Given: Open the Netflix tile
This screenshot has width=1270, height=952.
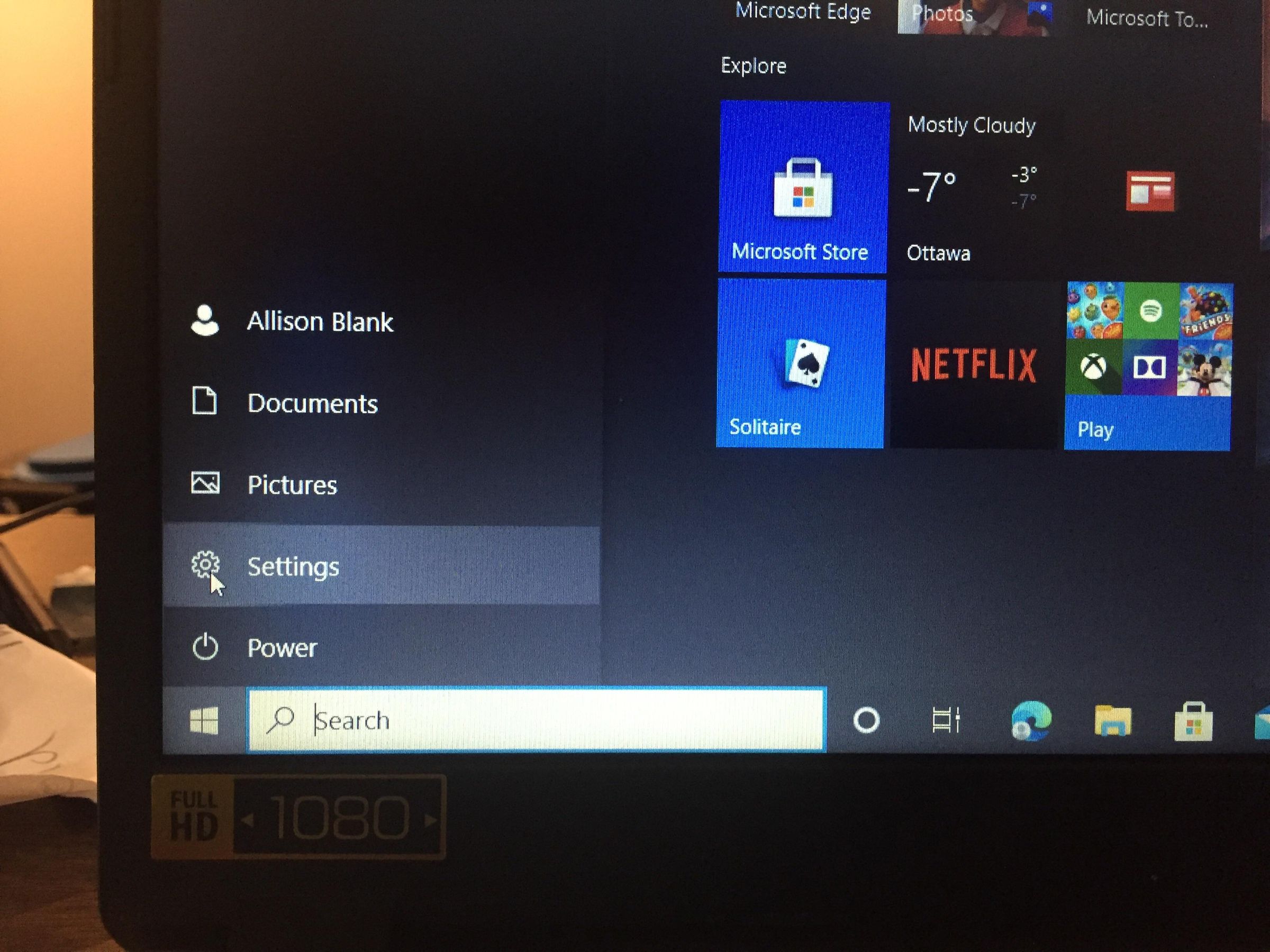Looking at the screenshot, I should [x=974, y=364].
